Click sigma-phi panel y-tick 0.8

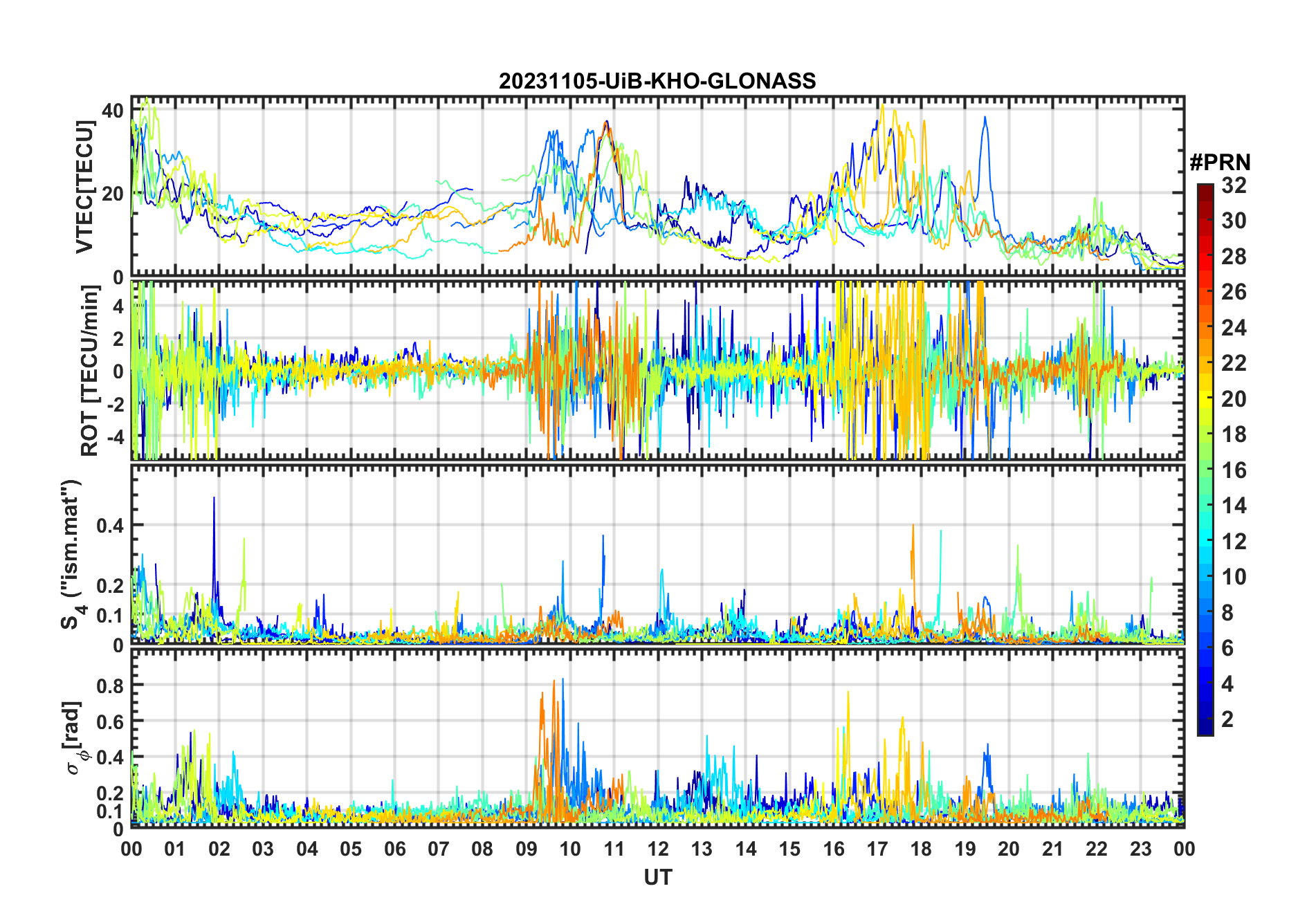(x=110, y=686)
